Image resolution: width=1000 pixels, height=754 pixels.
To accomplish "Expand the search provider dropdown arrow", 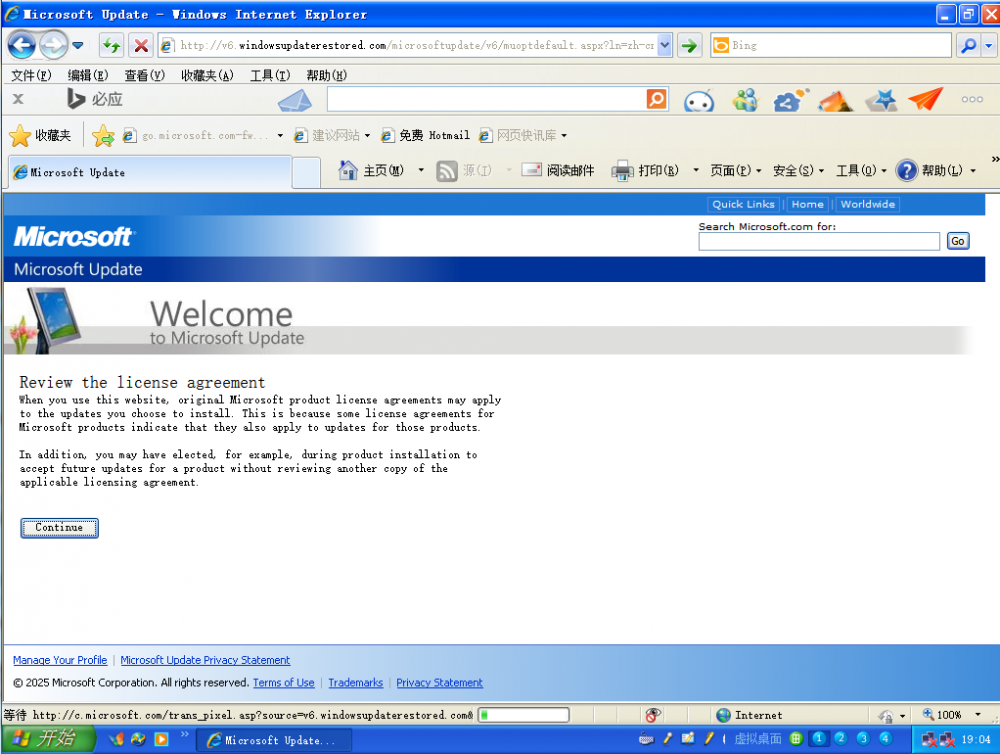I will (x=990, y=45).
